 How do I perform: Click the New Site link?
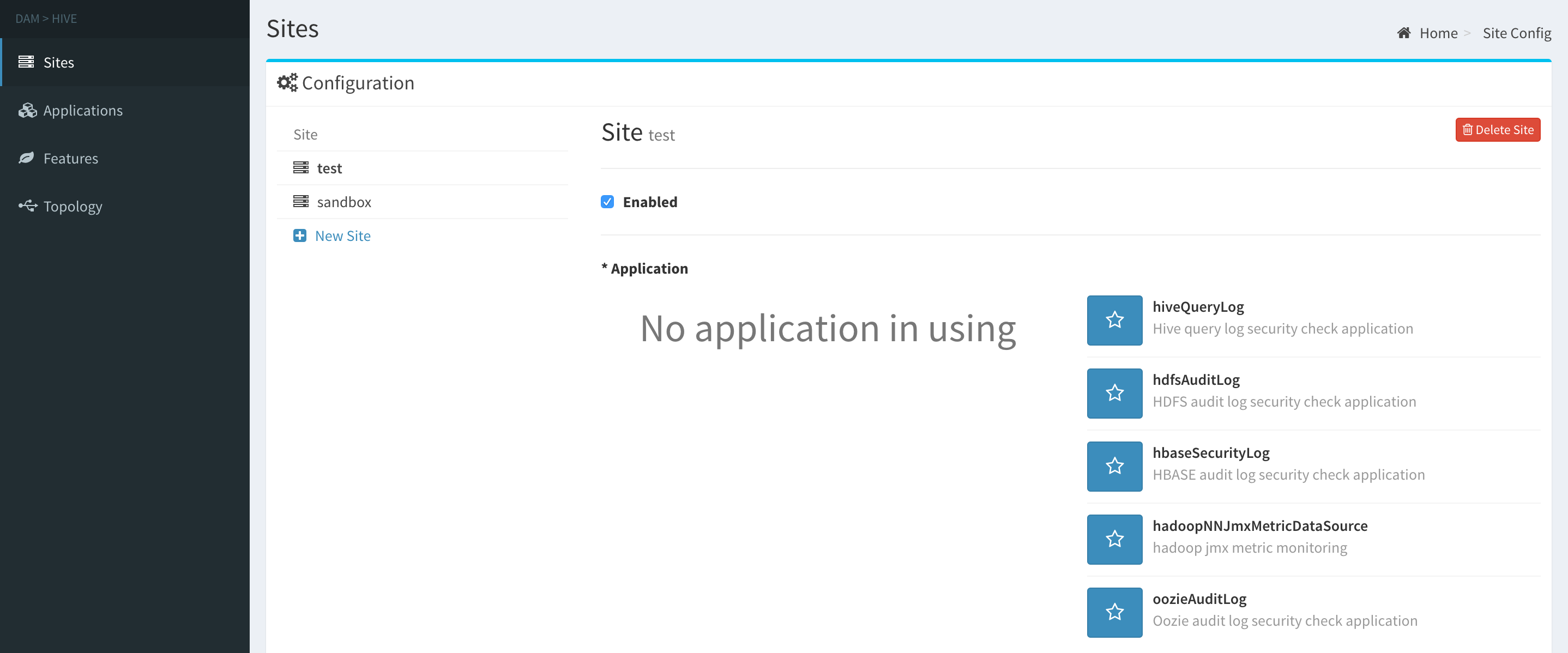click(x=343, y=236)
